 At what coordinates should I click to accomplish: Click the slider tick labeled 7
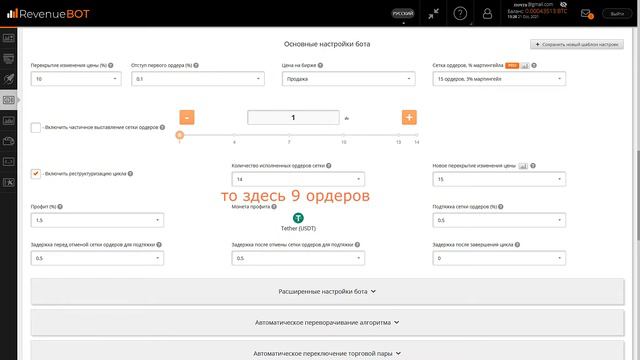(289, 142)
